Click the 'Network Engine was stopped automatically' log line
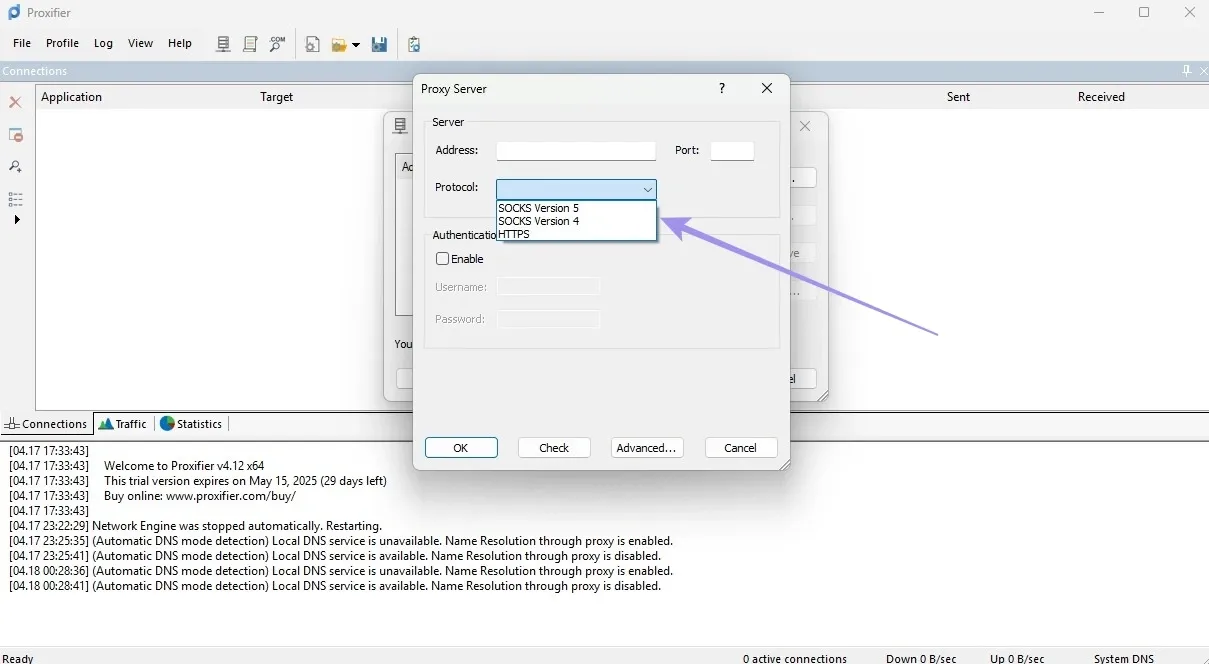1209x664 pixels. (x=237, y=526)
